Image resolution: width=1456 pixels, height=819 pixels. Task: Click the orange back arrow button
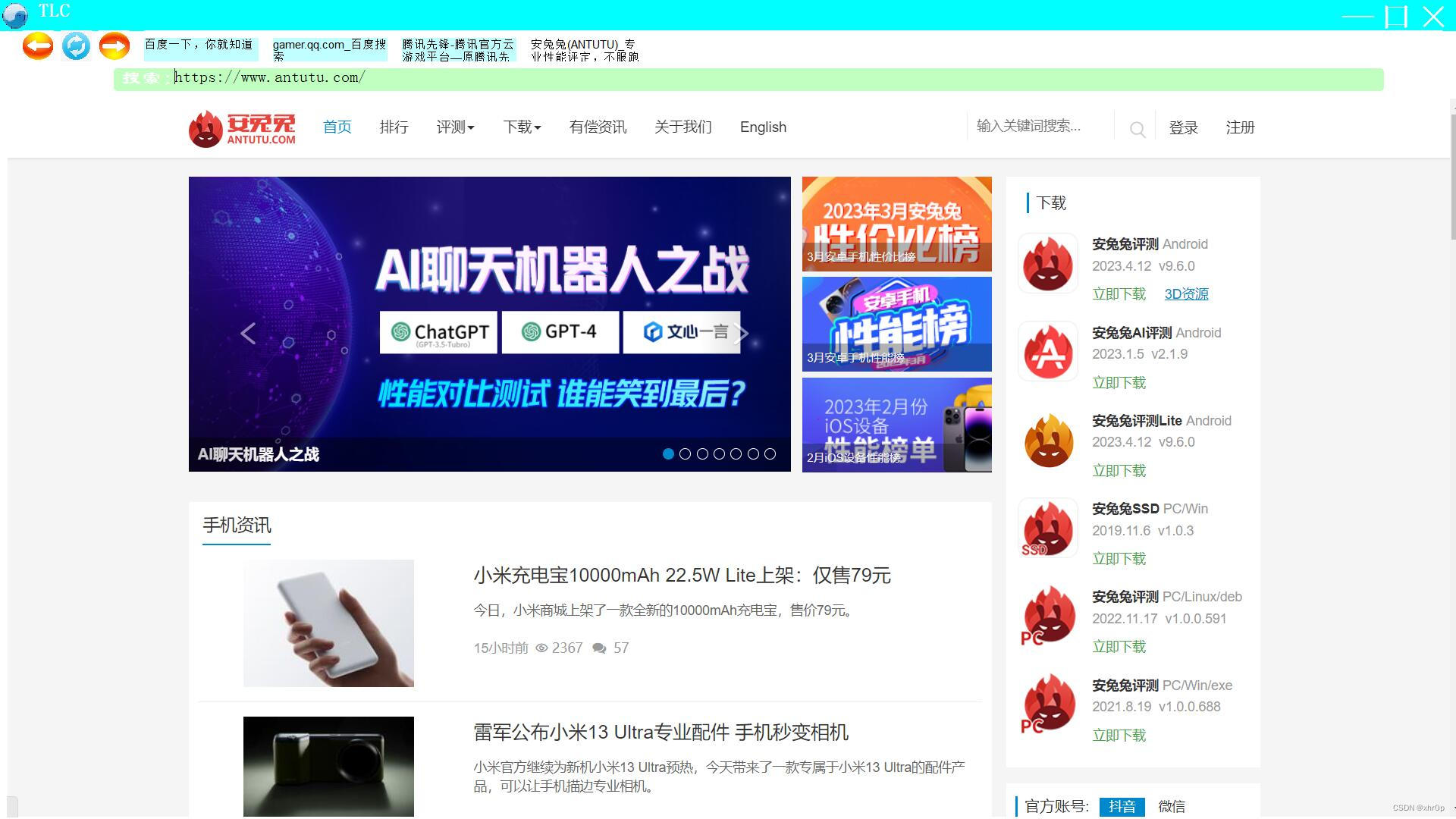tap(38, 46)
